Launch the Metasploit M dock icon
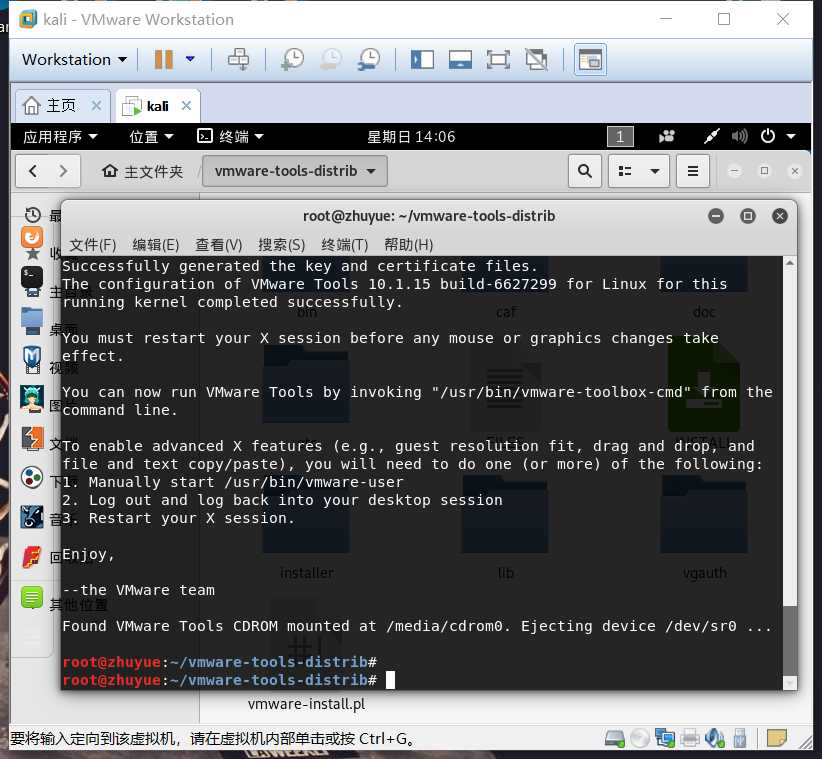This screenshot has height=759, width=822. click(32, 359)
